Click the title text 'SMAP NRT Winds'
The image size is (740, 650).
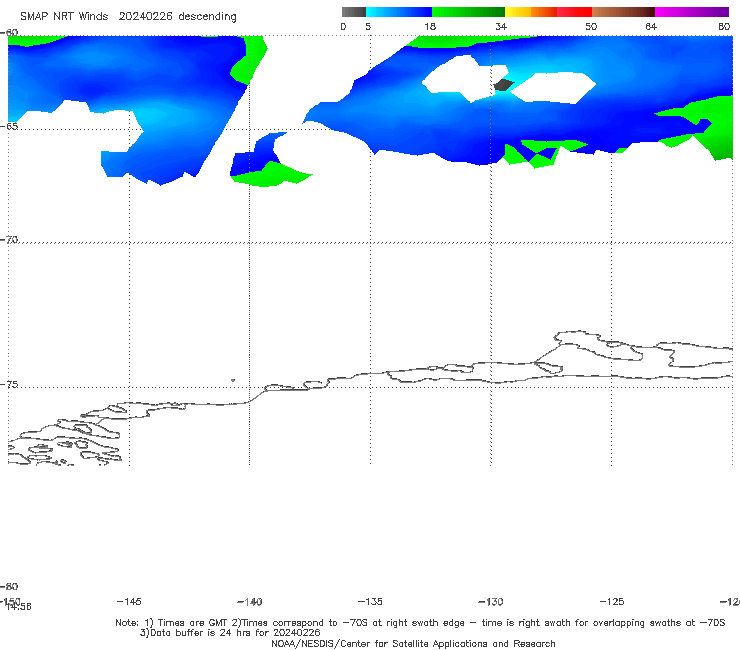[x=64, y=16]
